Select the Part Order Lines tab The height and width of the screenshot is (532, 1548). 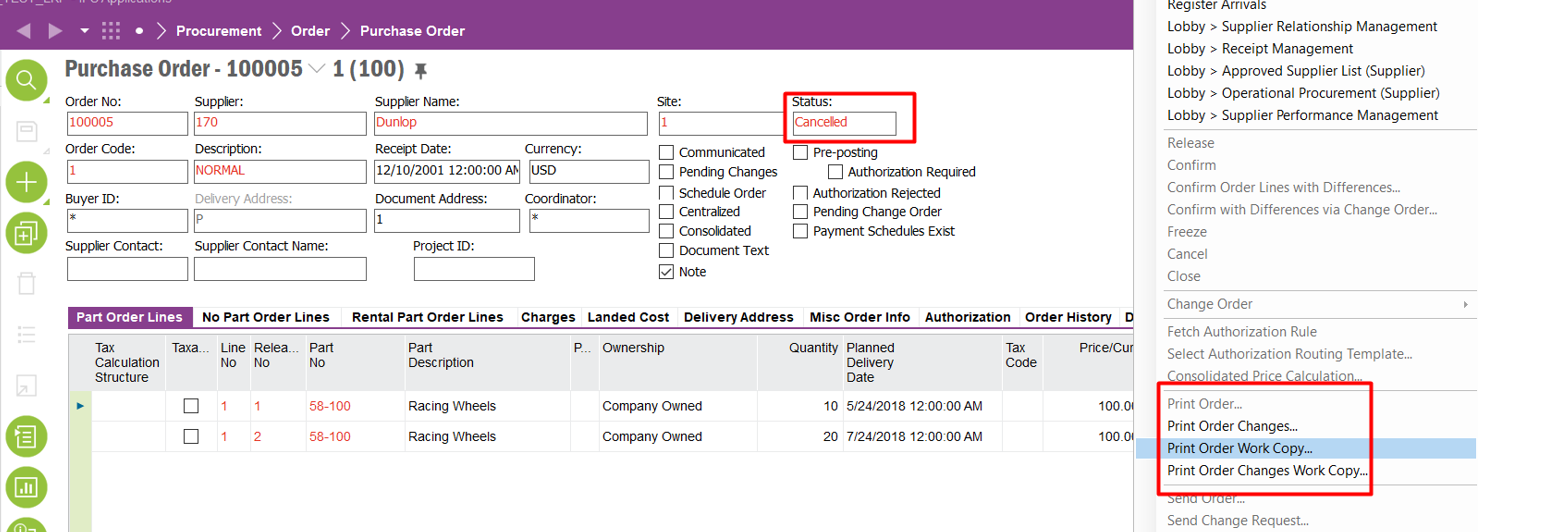[x=129, y=317]
